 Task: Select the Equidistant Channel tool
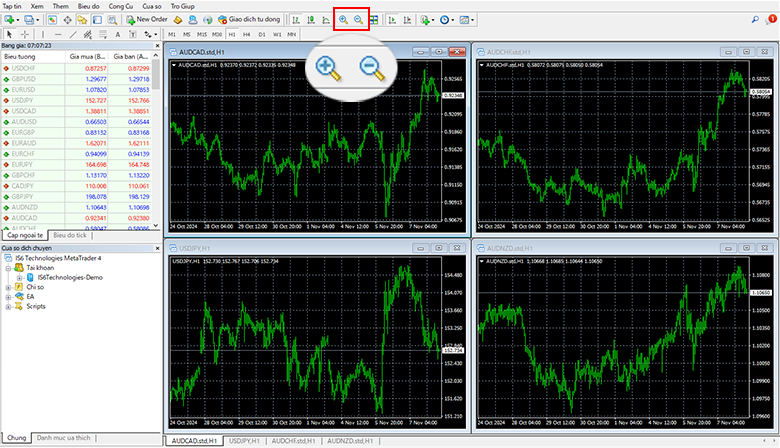[88, 34]
